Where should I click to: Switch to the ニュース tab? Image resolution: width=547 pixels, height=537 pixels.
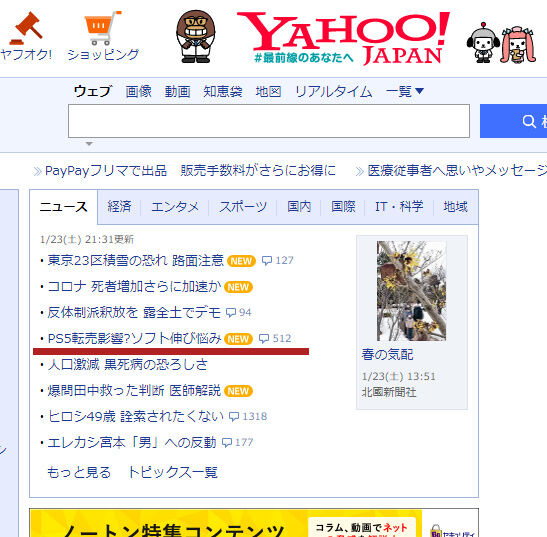pos(63,207)
